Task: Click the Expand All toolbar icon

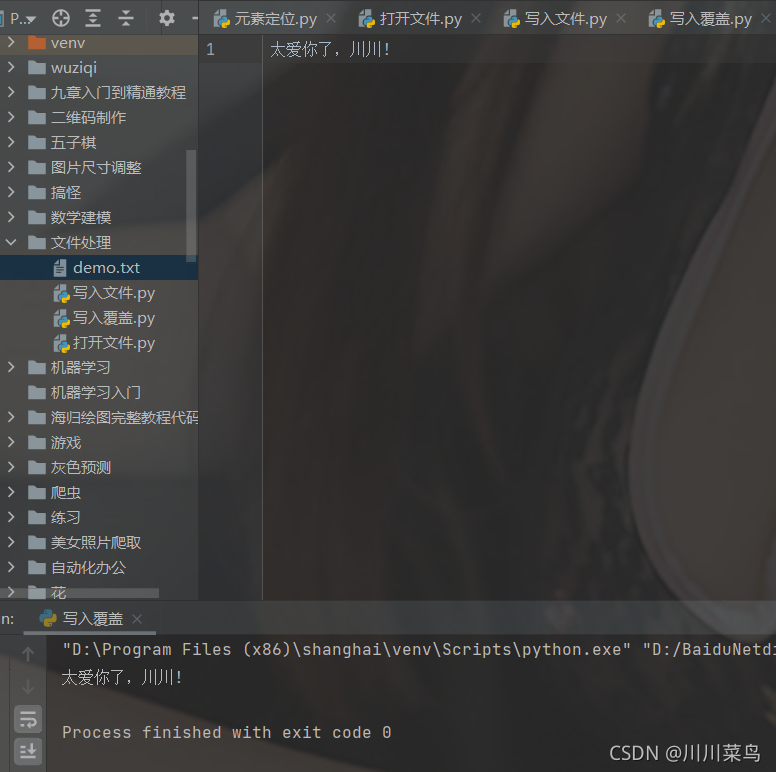Action: [93, 18]
